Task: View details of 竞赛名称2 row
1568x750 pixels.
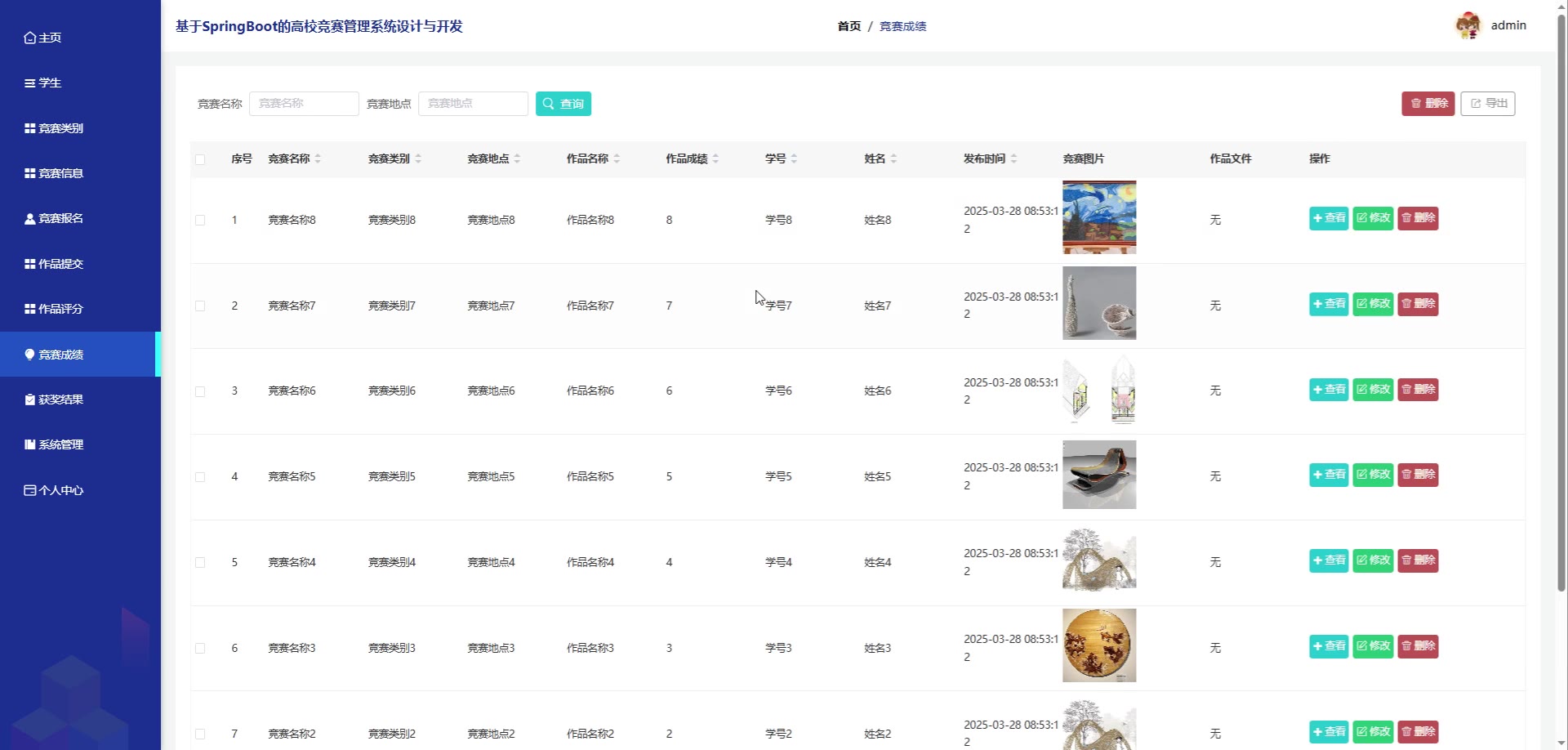Action: tap(1329, 732)
